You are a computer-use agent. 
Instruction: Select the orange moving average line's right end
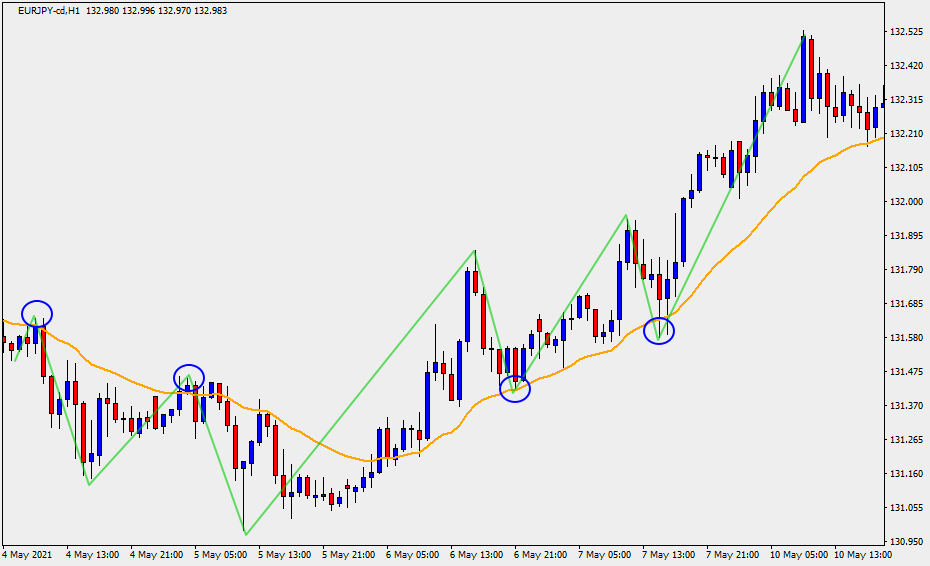(880, 139)
